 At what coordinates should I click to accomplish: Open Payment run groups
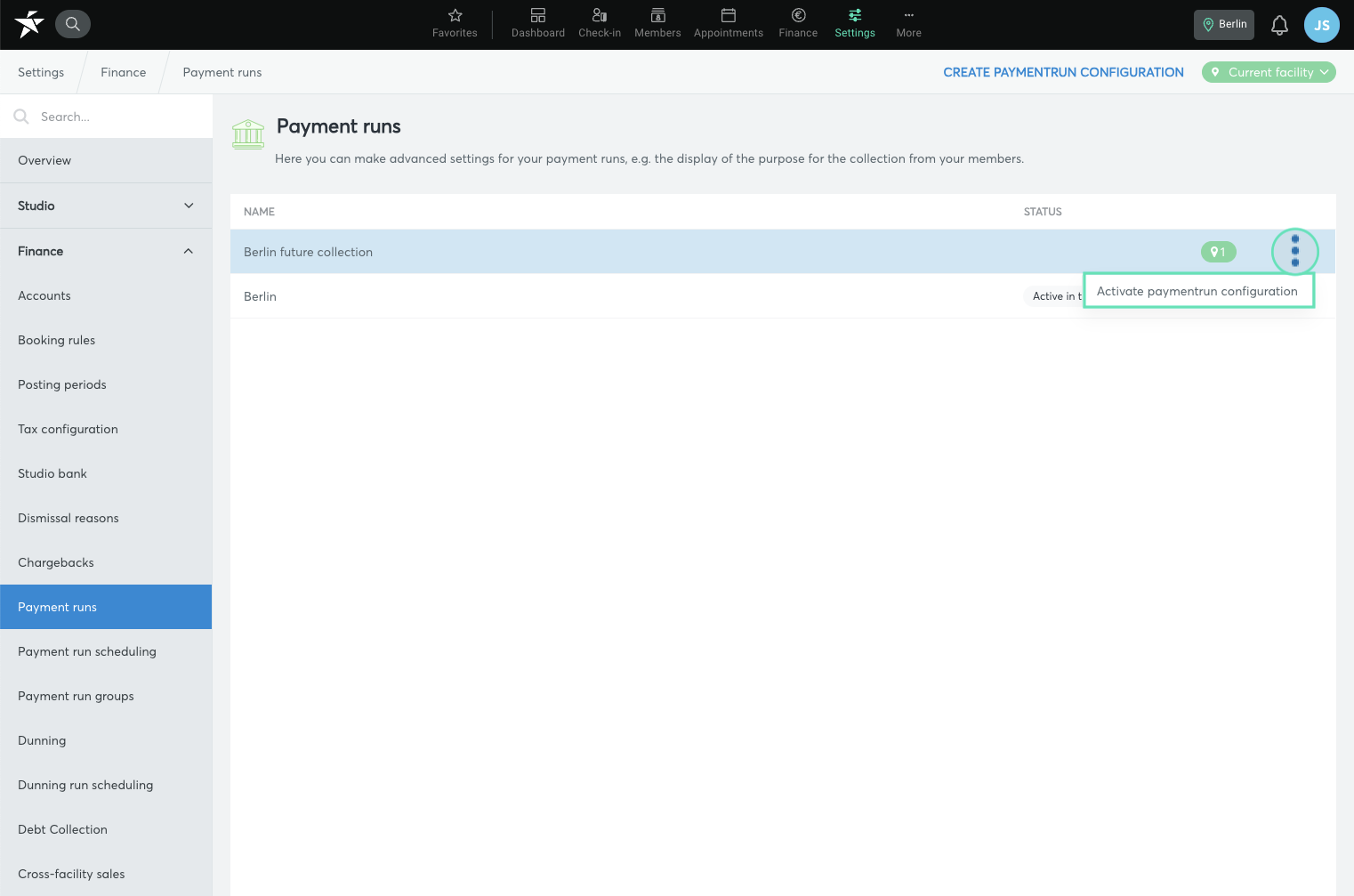(x=106, y=696)
